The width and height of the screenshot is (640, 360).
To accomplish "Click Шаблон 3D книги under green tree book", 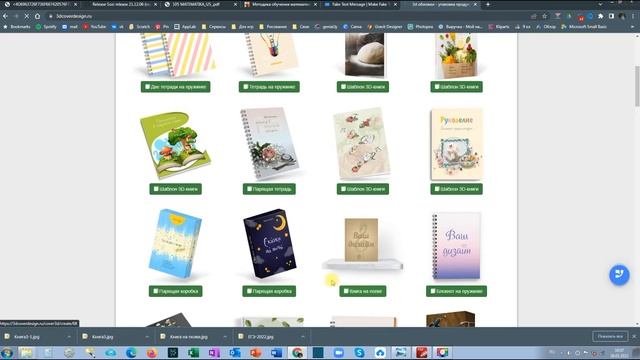I will 176,189.
